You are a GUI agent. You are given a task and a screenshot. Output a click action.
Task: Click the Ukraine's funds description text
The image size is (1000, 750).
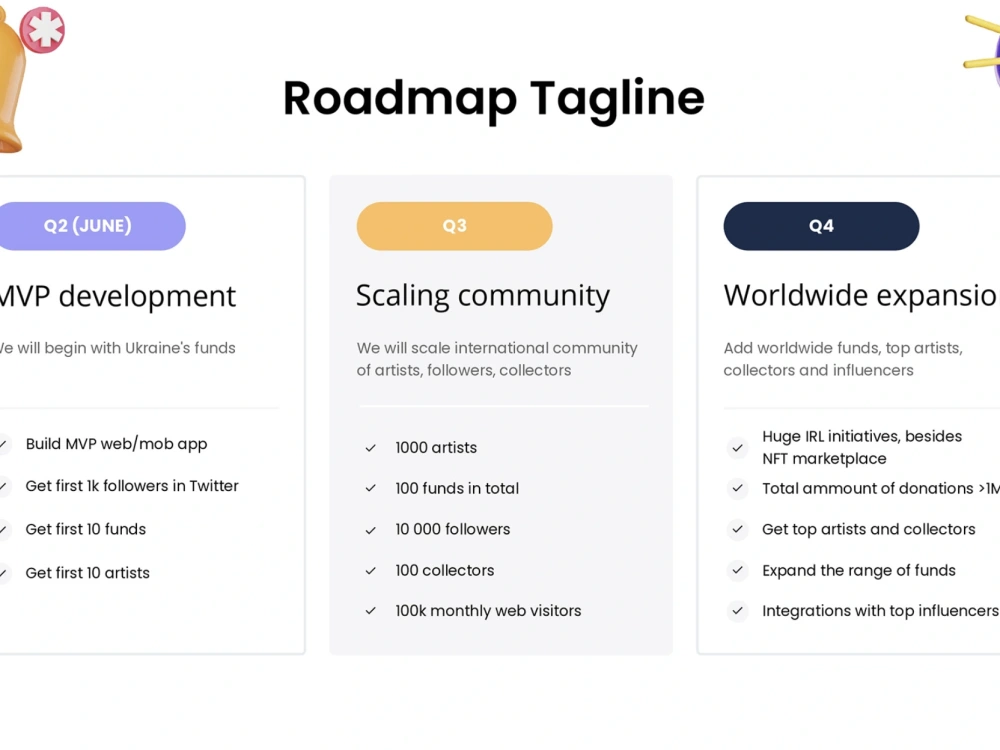click(117, 348)
